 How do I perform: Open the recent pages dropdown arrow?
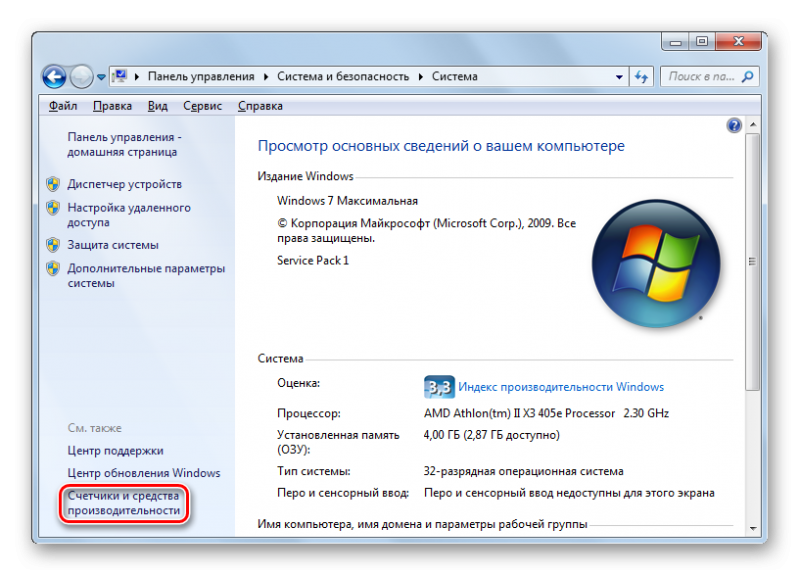[x=102, y=77]
